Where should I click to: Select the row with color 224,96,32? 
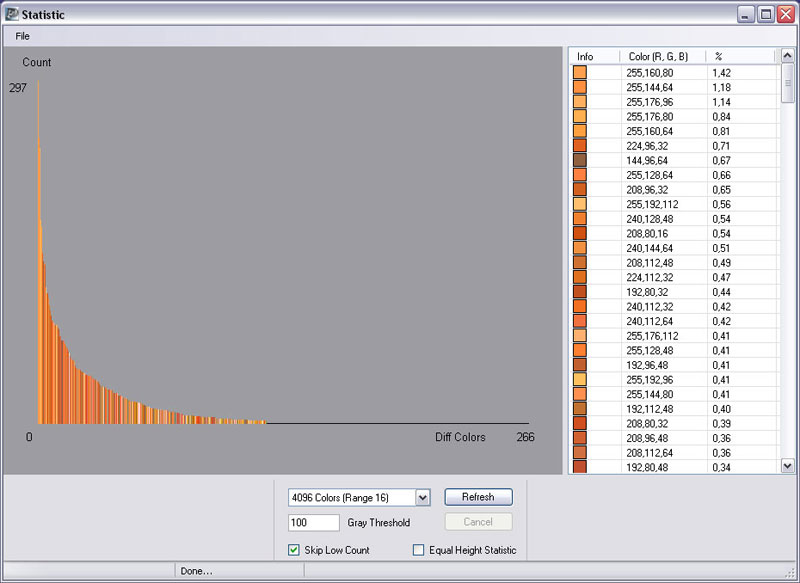pos(650,145)
